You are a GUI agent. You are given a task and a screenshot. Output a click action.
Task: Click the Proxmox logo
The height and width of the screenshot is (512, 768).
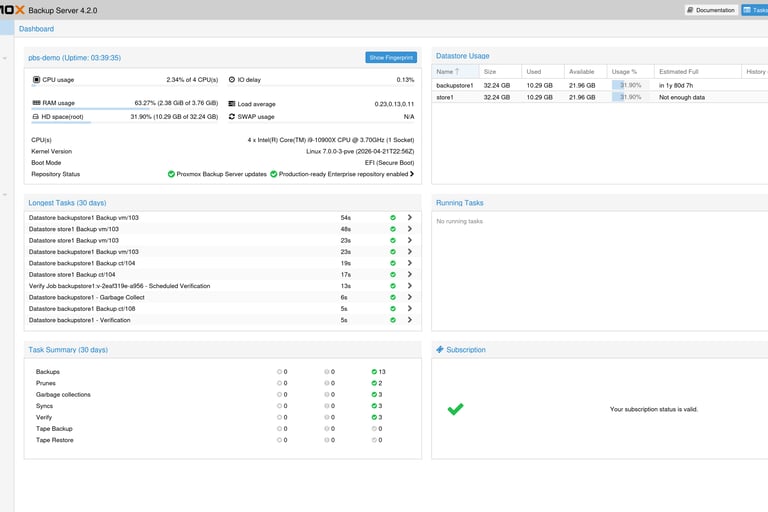[x=12, y=10]
